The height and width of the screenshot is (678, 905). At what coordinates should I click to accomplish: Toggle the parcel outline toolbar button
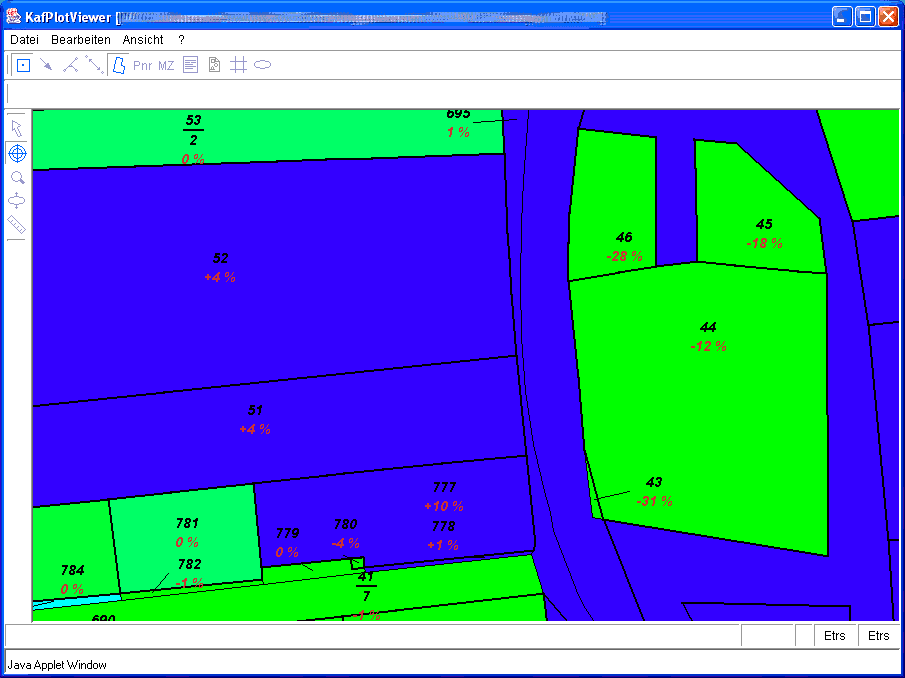(x=118, y=66)
